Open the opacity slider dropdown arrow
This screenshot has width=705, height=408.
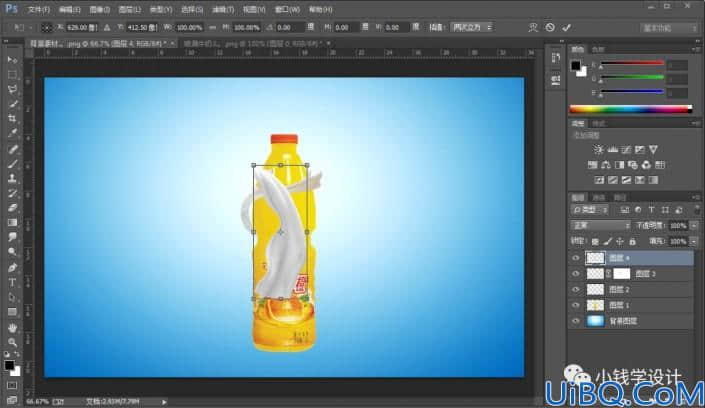point(694,225)
